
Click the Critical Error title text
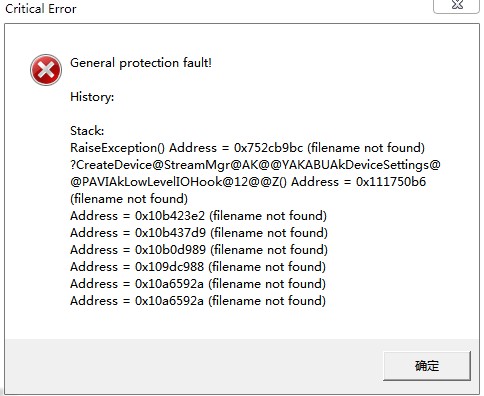[41, 9]
